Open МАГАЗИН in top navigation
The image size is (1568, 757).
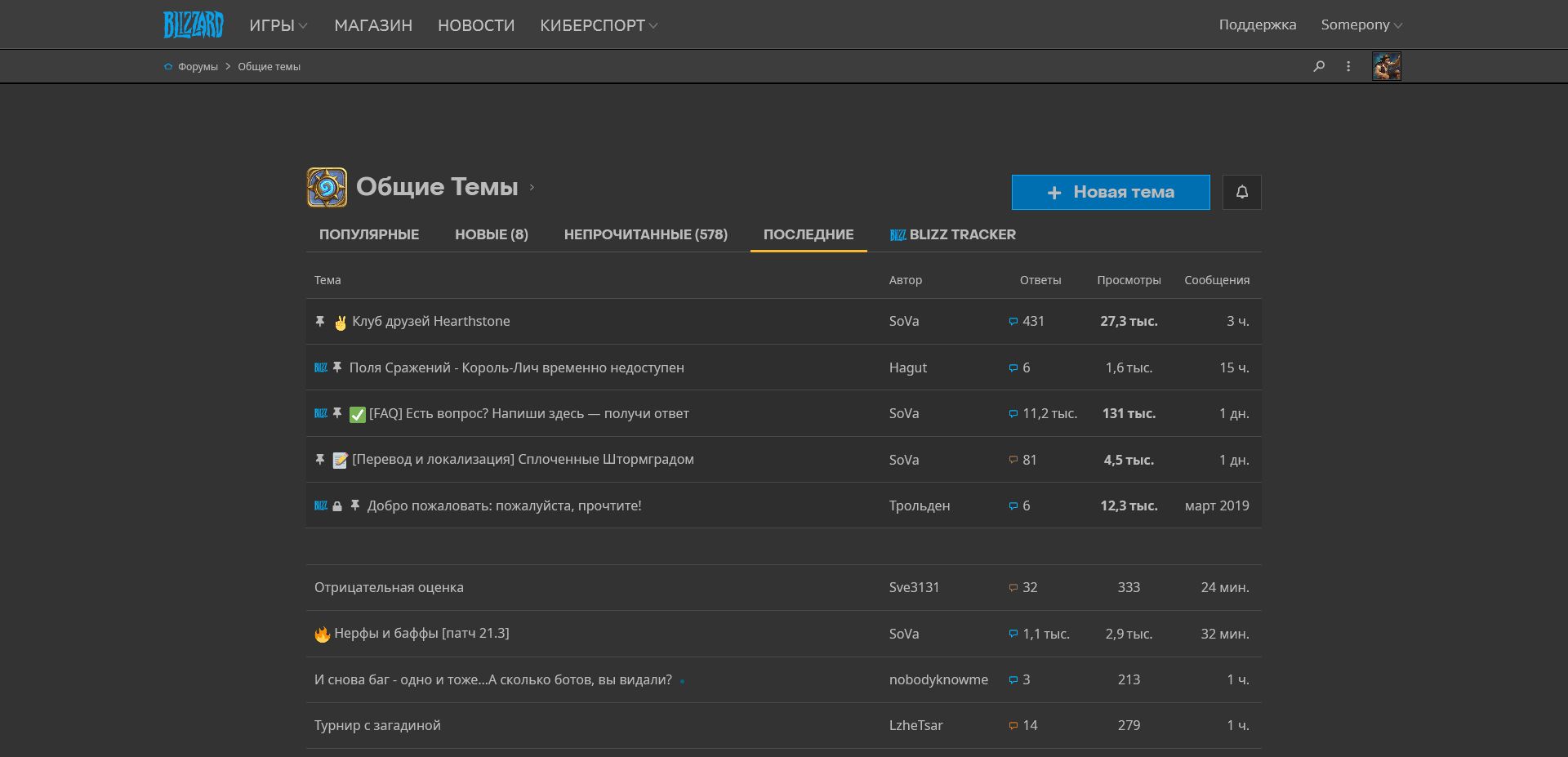click(x=373, y=25)
